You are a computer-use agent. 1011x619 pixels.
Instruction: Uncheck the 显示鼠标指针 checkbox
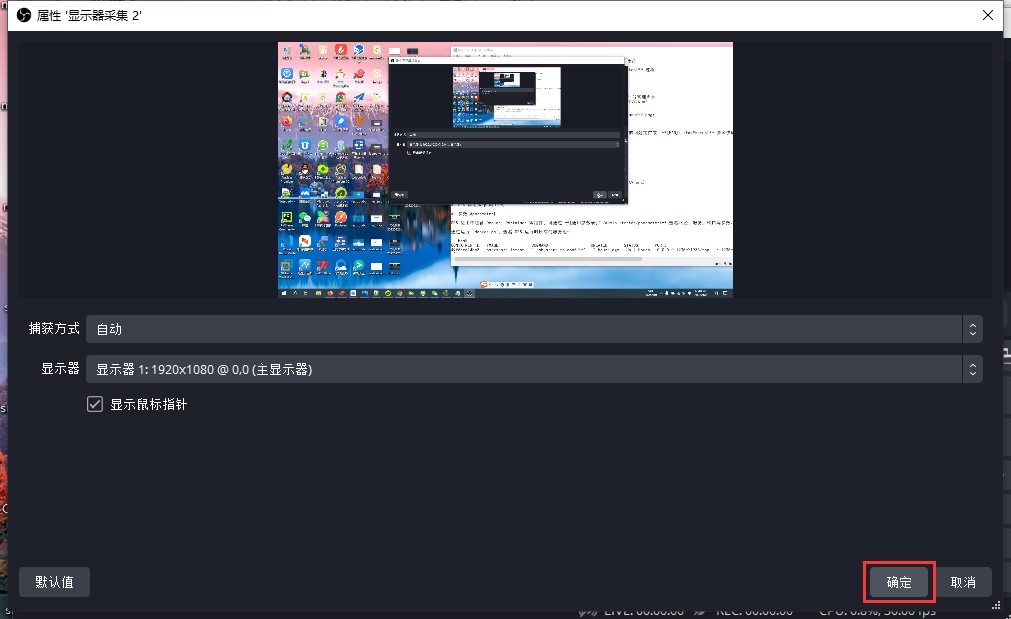pyautogui.click(x=96, y=405)
